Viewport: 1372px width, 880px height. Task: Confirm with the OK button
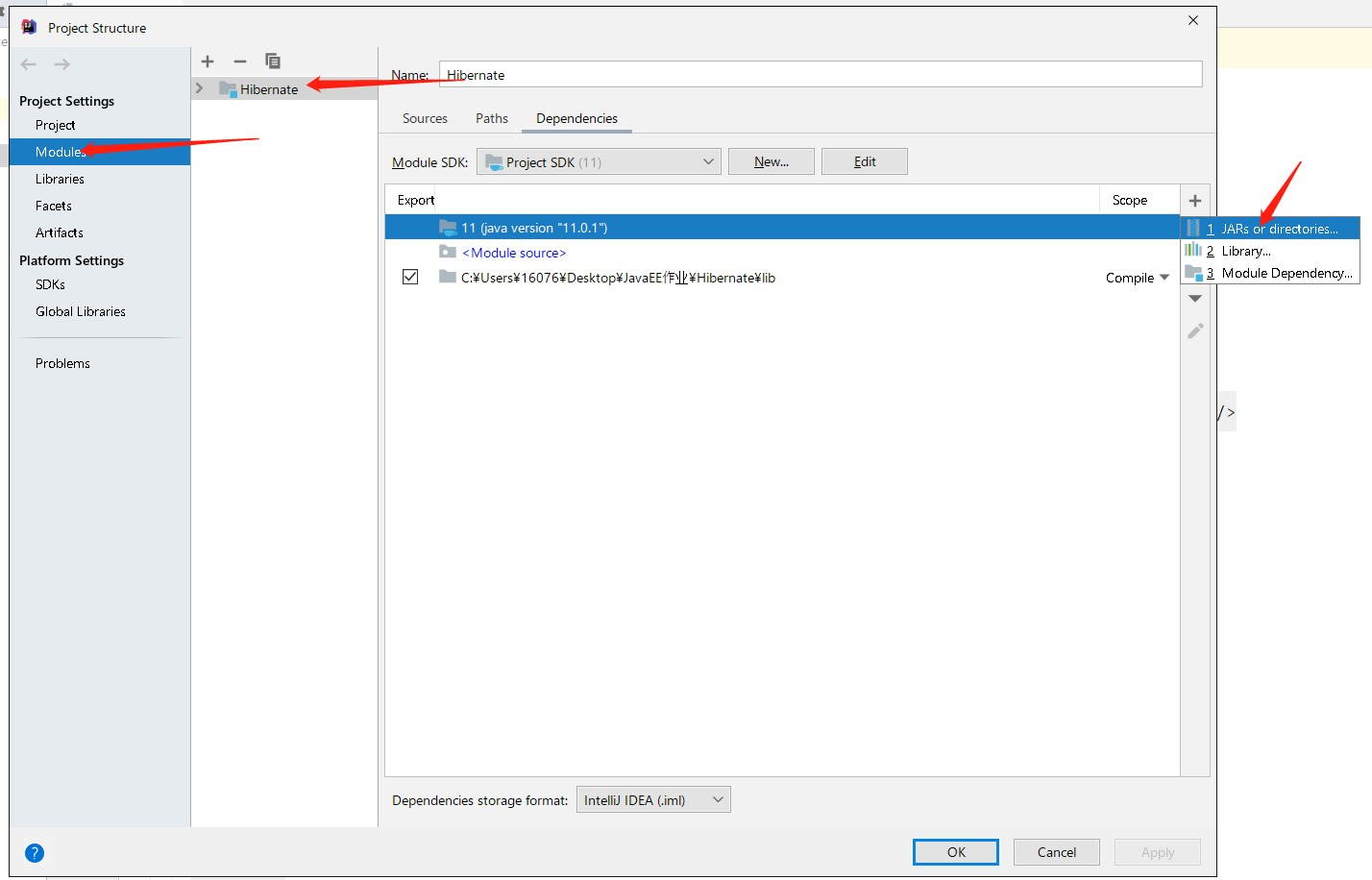[956, 852]
